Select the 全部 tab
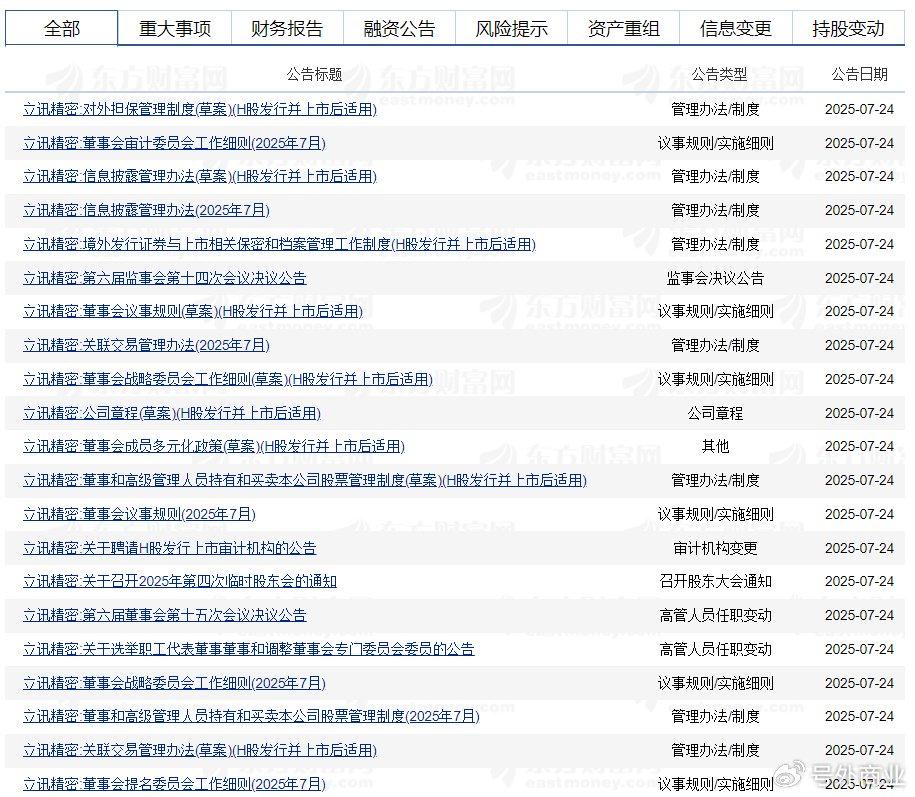This screenshot has height=797, width=915. 61,28
